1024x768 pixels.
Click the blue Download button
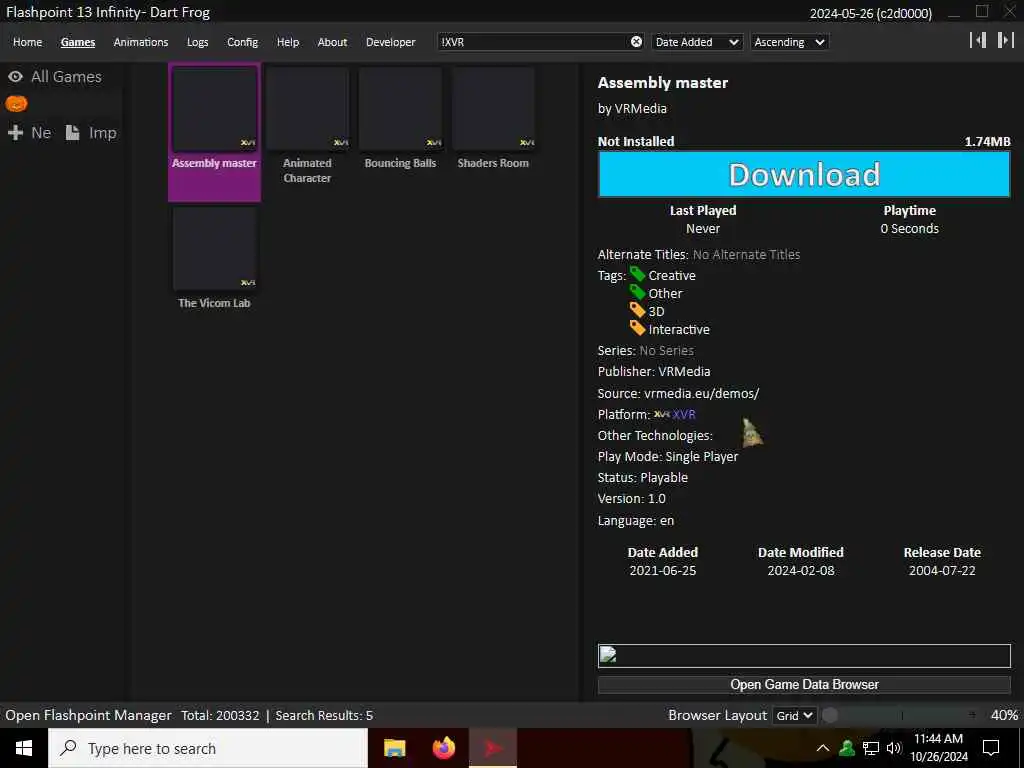[804, 174]
